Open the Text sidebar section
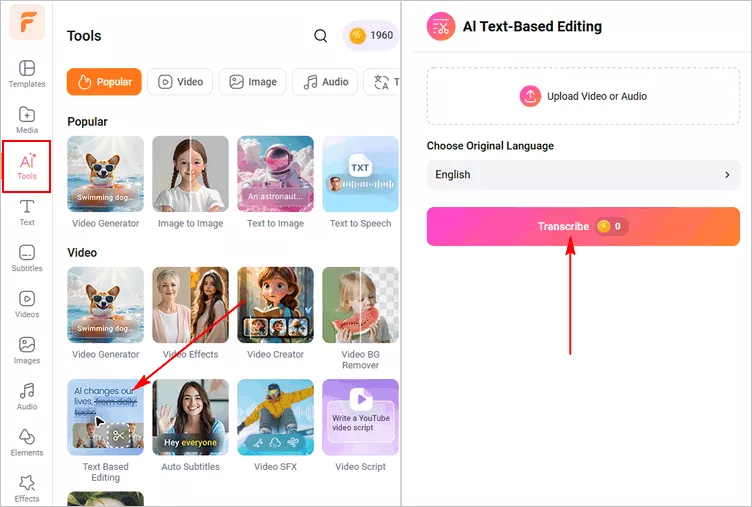The image size is (752, 507). click(27, 212)
